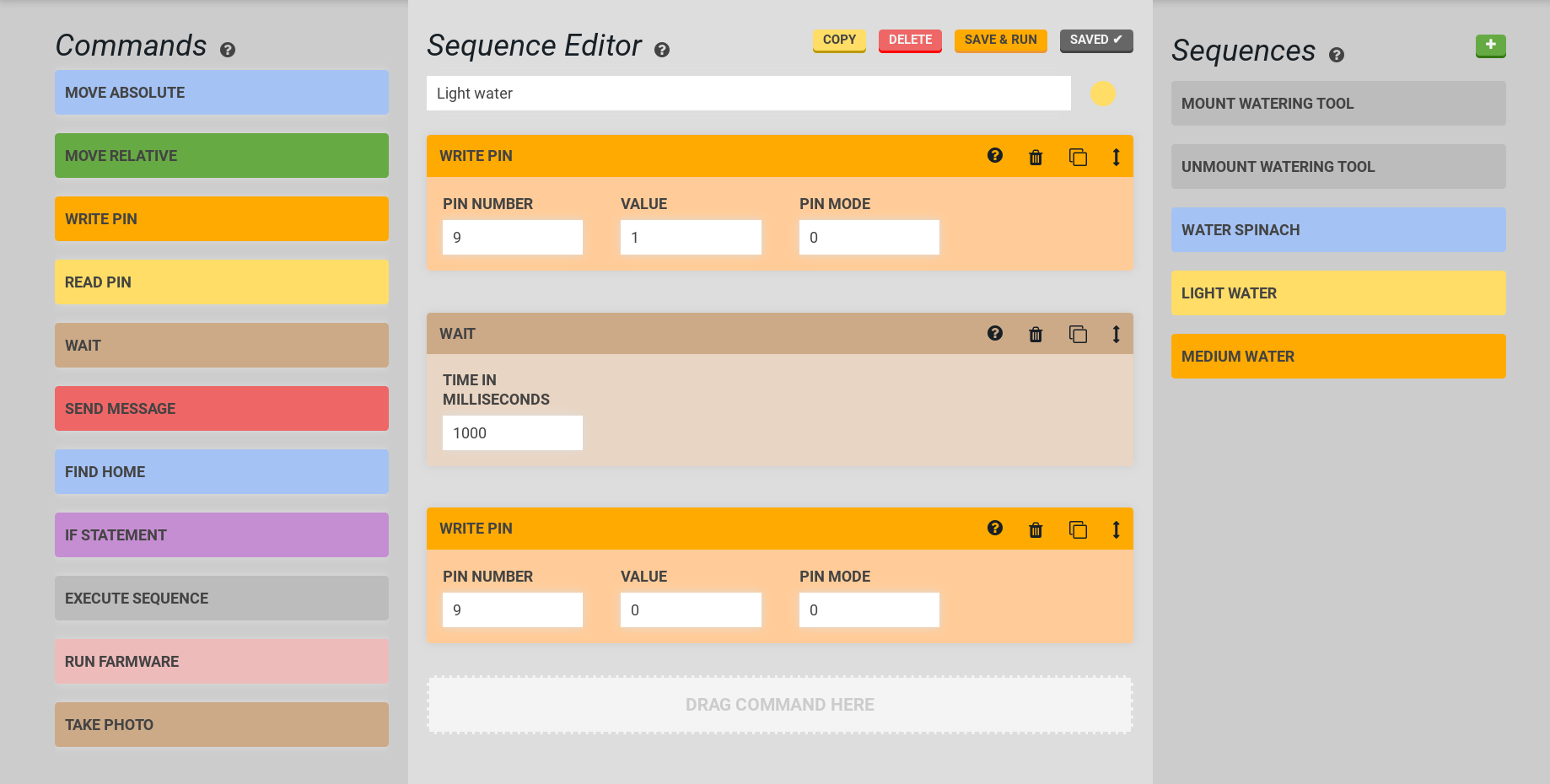The height and width of the screenshot is (784, 1550).
Task: Copy the last Write Pin step
Action: click(1078, 529)
